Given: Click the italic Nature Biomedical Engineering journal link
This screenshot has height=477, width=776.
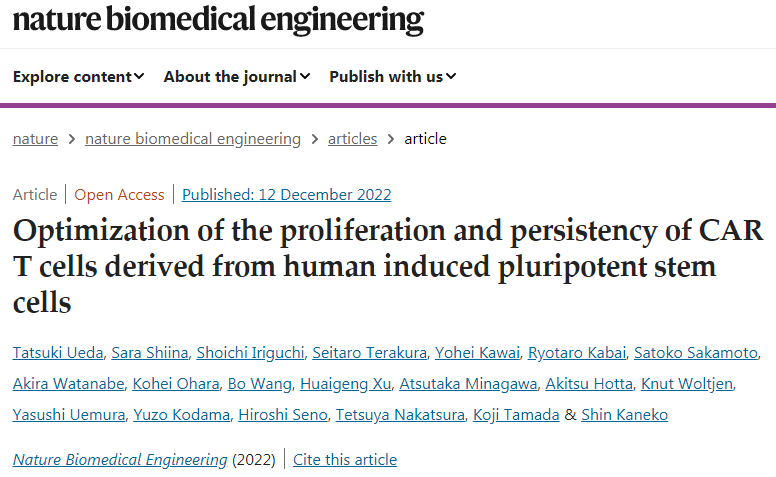Looking at the screenshot, I should click(x=120, y=460).
